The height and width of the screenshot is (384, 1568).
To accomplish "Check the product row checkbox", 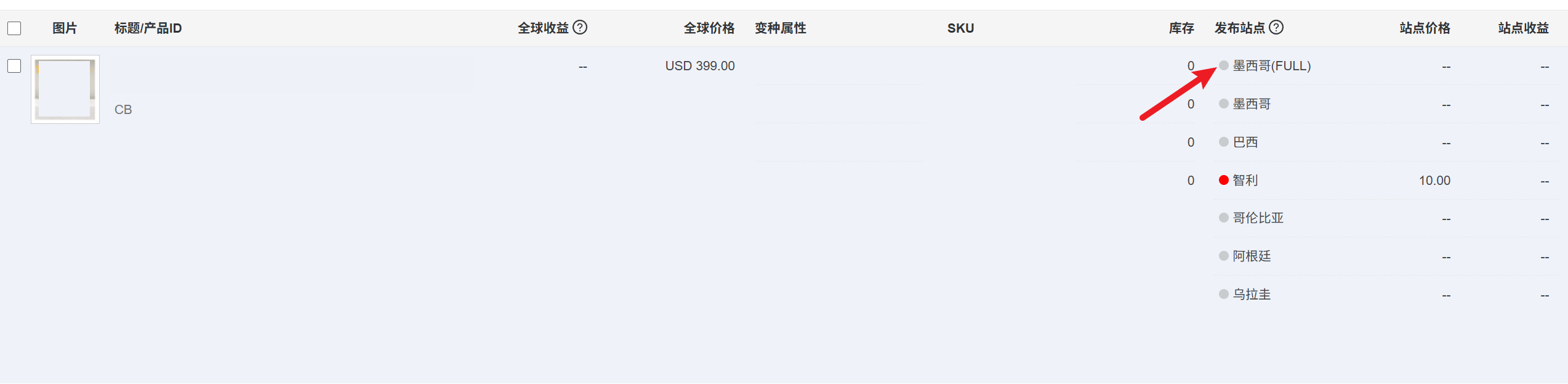I will point(14,66).
